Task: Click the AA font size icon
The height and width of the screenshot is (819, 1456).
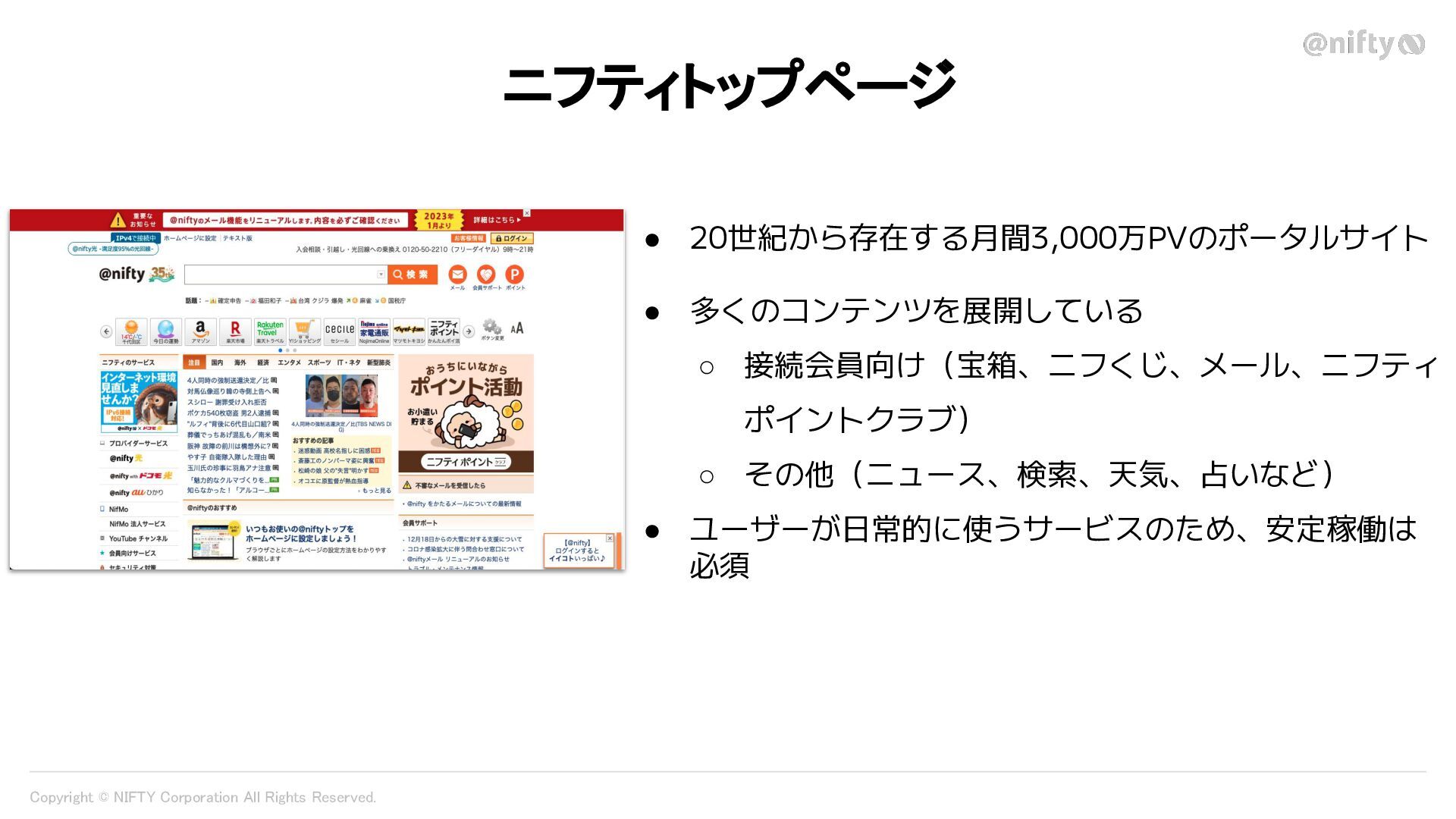Action: coord(517,328)
